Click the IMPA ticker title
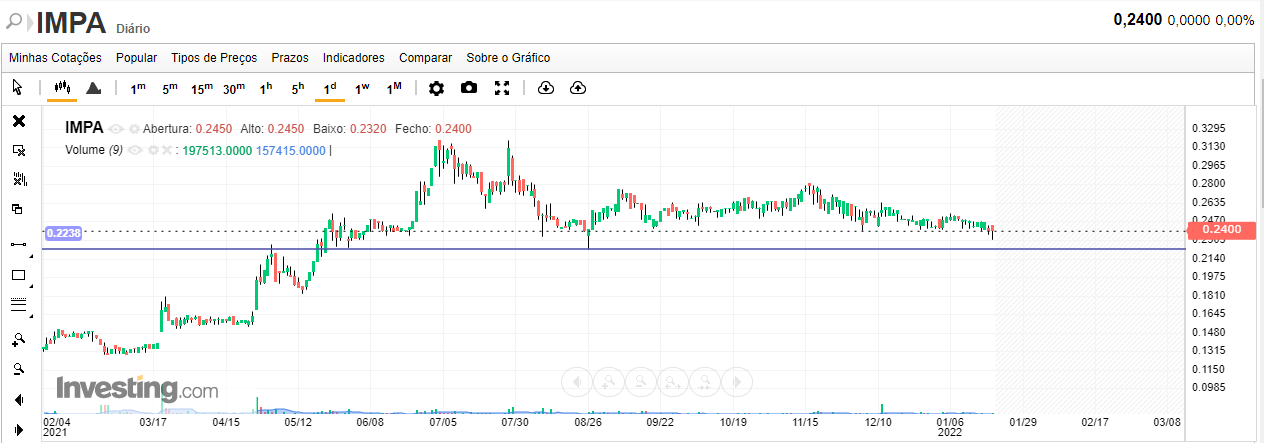The image size is (1264, 443). [x=70, y=21]
